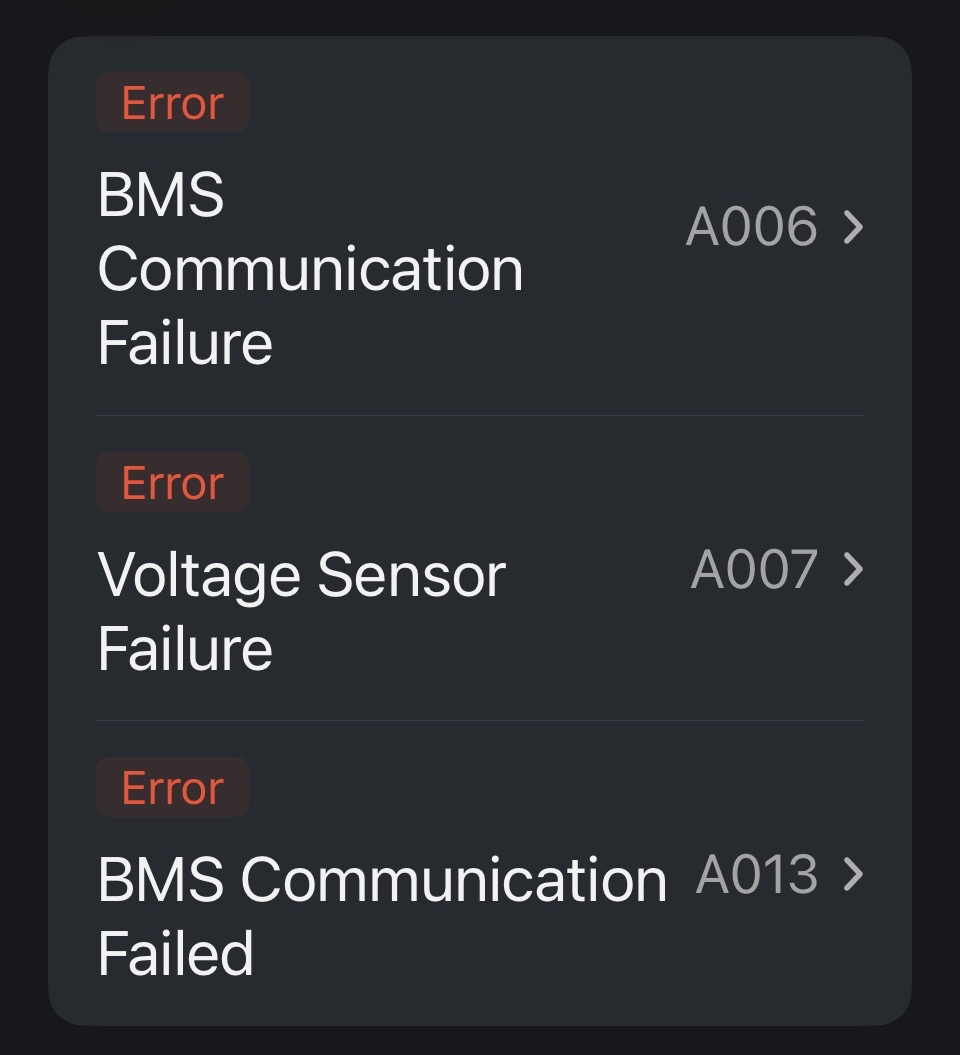Select the A013 error code label

[x=756, y=875]
